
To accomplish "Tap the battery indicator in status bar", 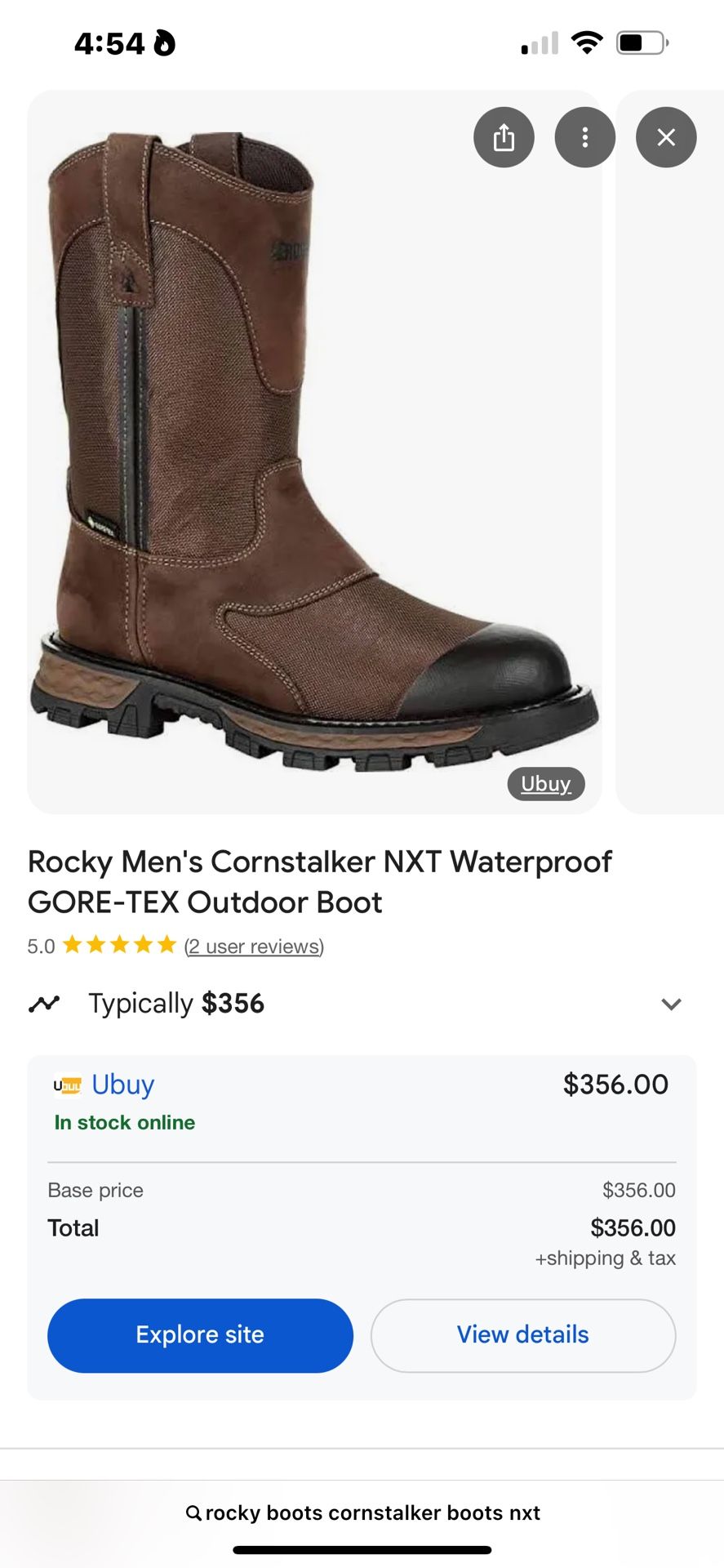I will click(x=642, y=42).
